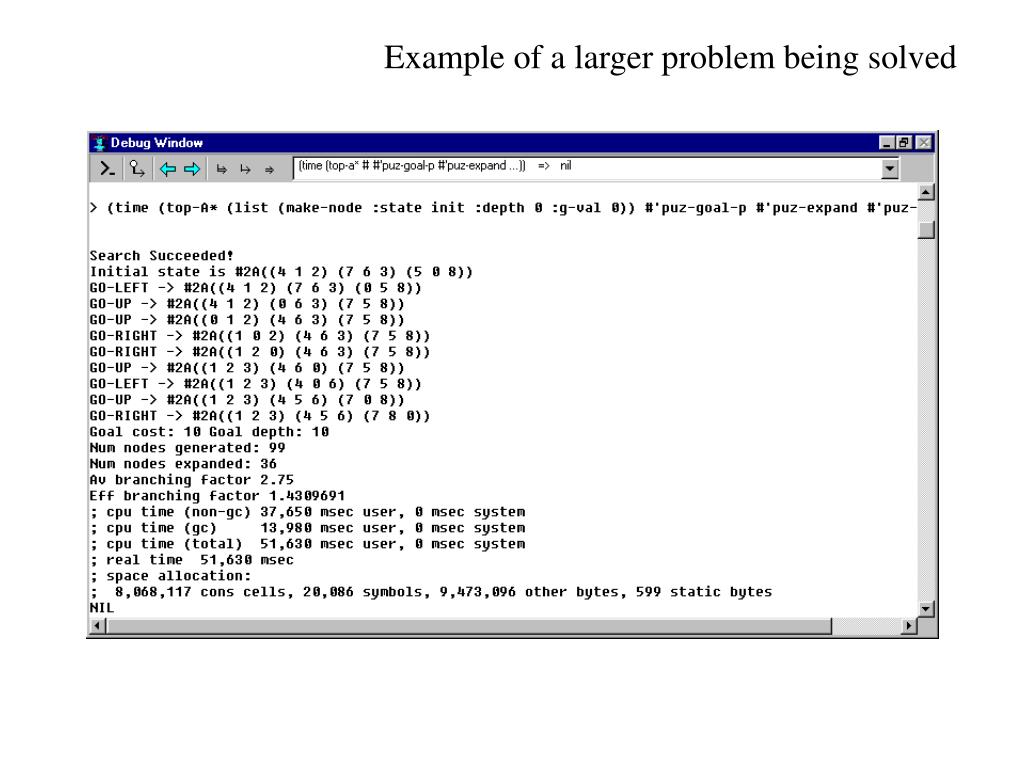Click the GO-LEFT line with (4 0 6)
This screenshot has height=768, width=1024.
coord(255,383)
